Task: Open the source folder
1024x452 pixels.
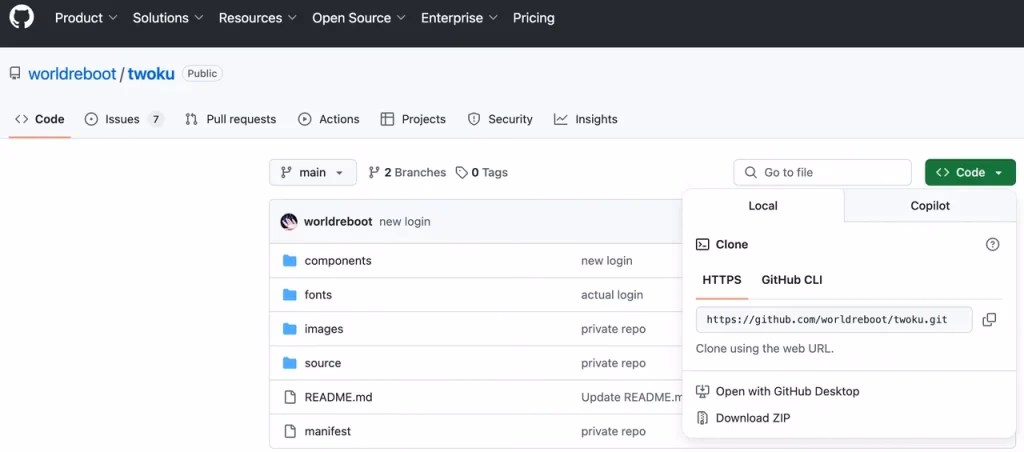Action: pyautogui.click(x=323, y=363)
